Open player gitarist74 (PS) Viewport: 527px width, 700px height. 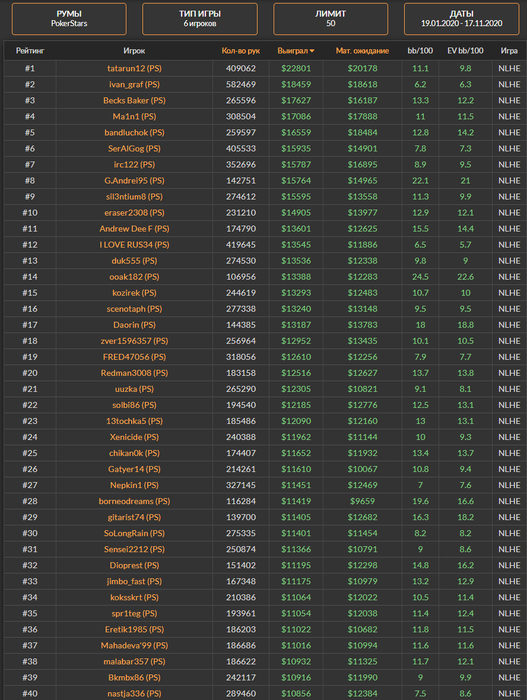coord(134,518)
